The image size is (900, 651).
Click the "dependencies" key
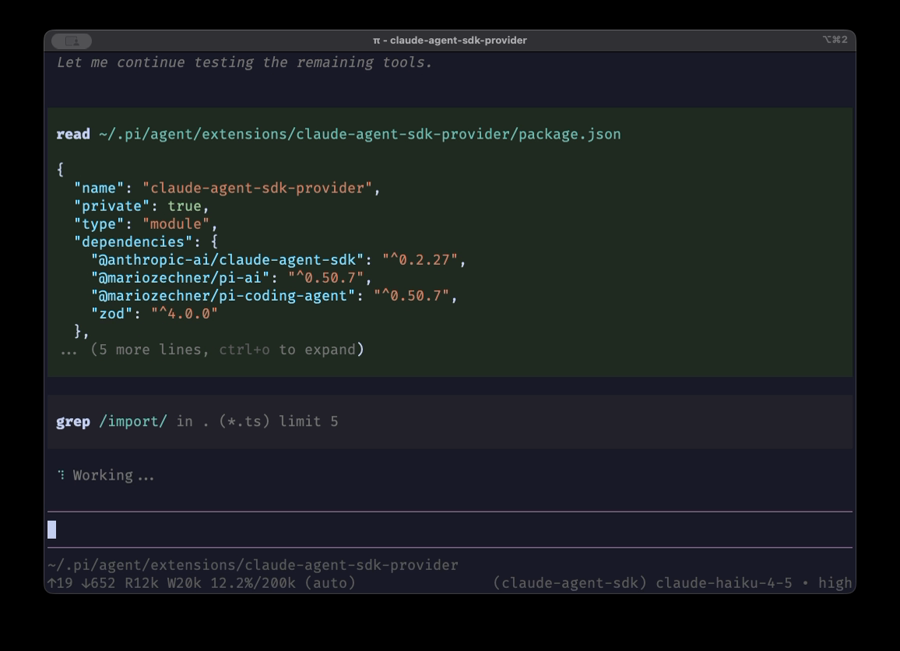point(133,242)
